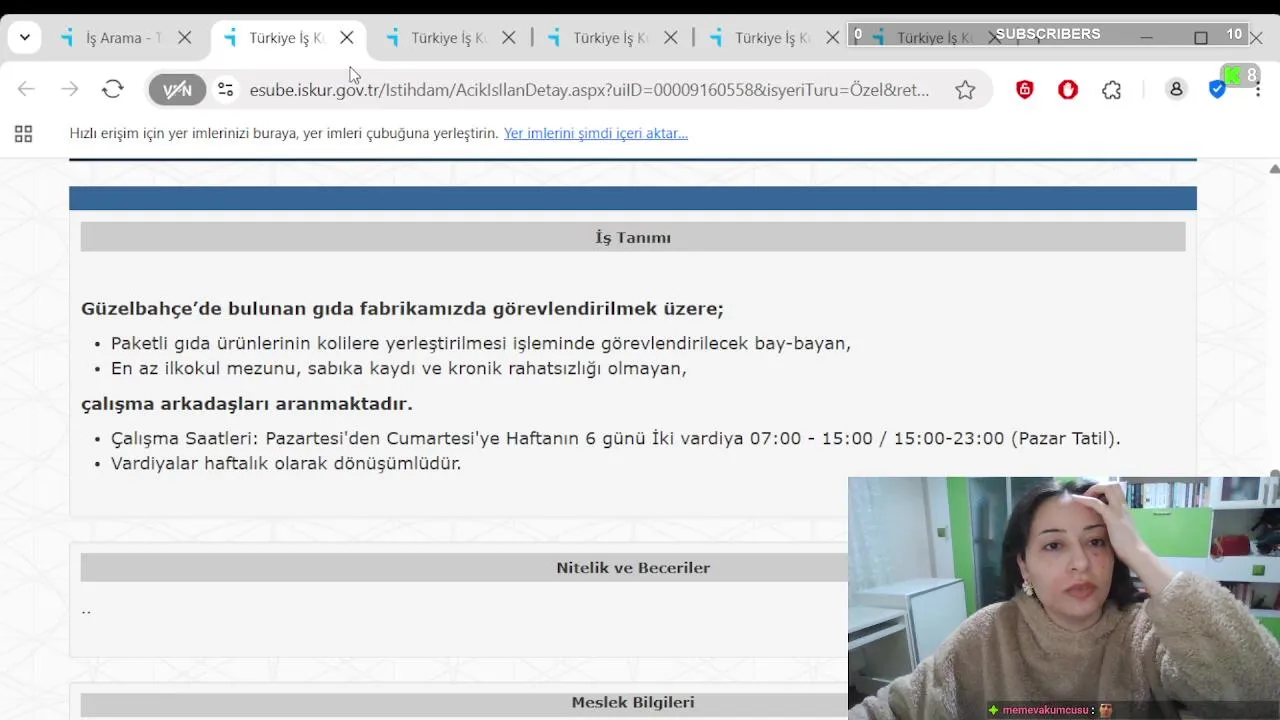
Task: Click the 'İş Tanımı' section header
Action: (x=633, y=237)
